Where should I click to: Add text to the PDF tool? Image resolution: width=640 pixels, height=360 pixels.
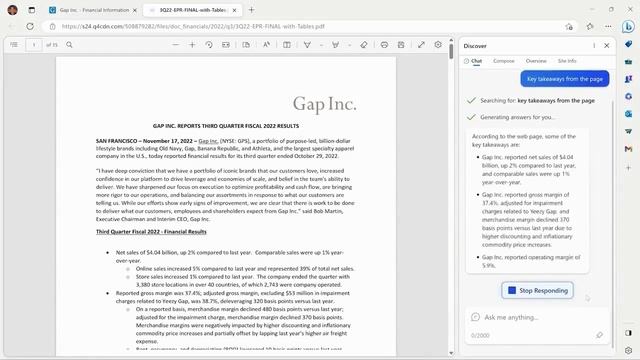click(287, 45)
